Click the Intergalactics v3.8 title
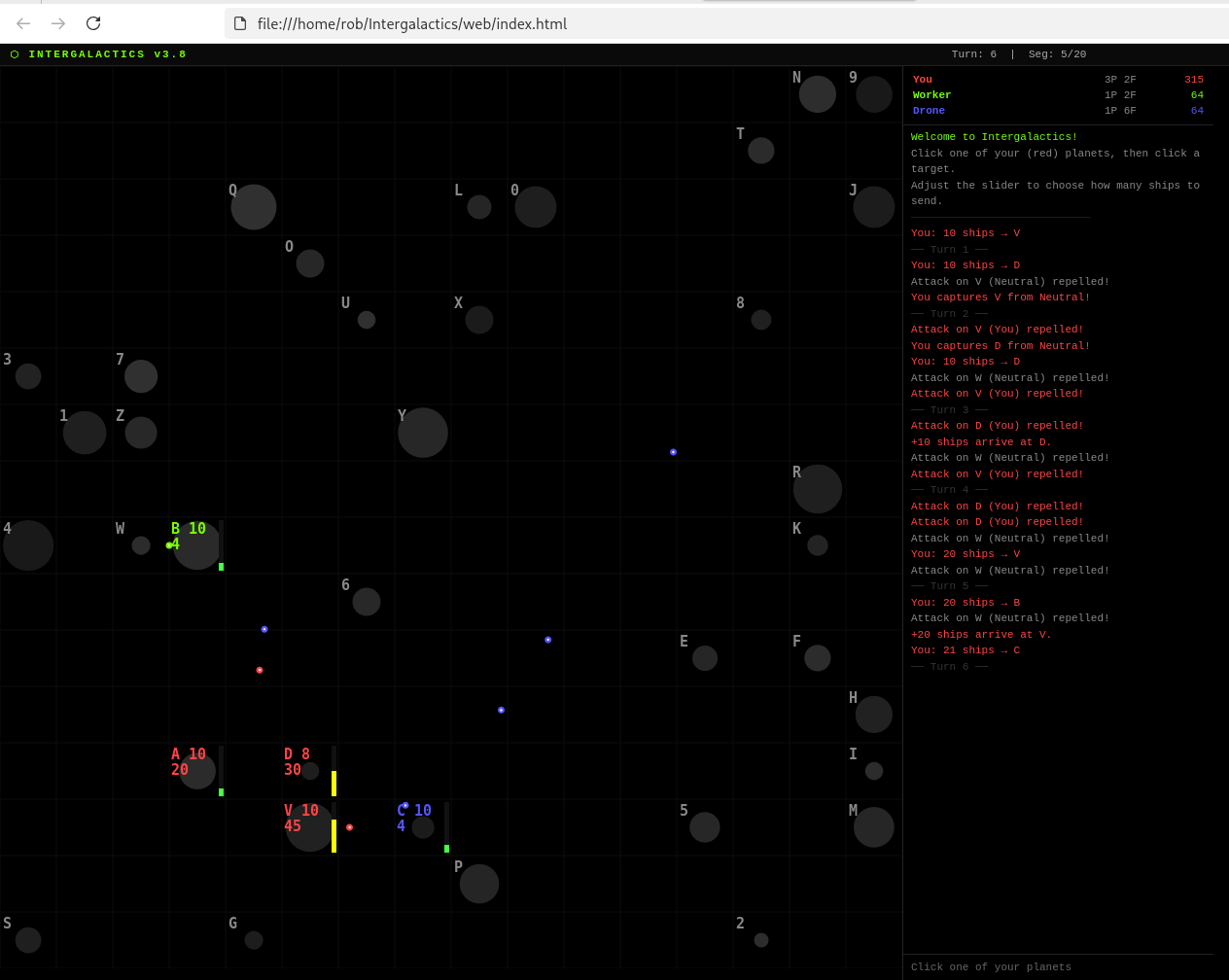The image size is (1229, 980). (107, 54)
